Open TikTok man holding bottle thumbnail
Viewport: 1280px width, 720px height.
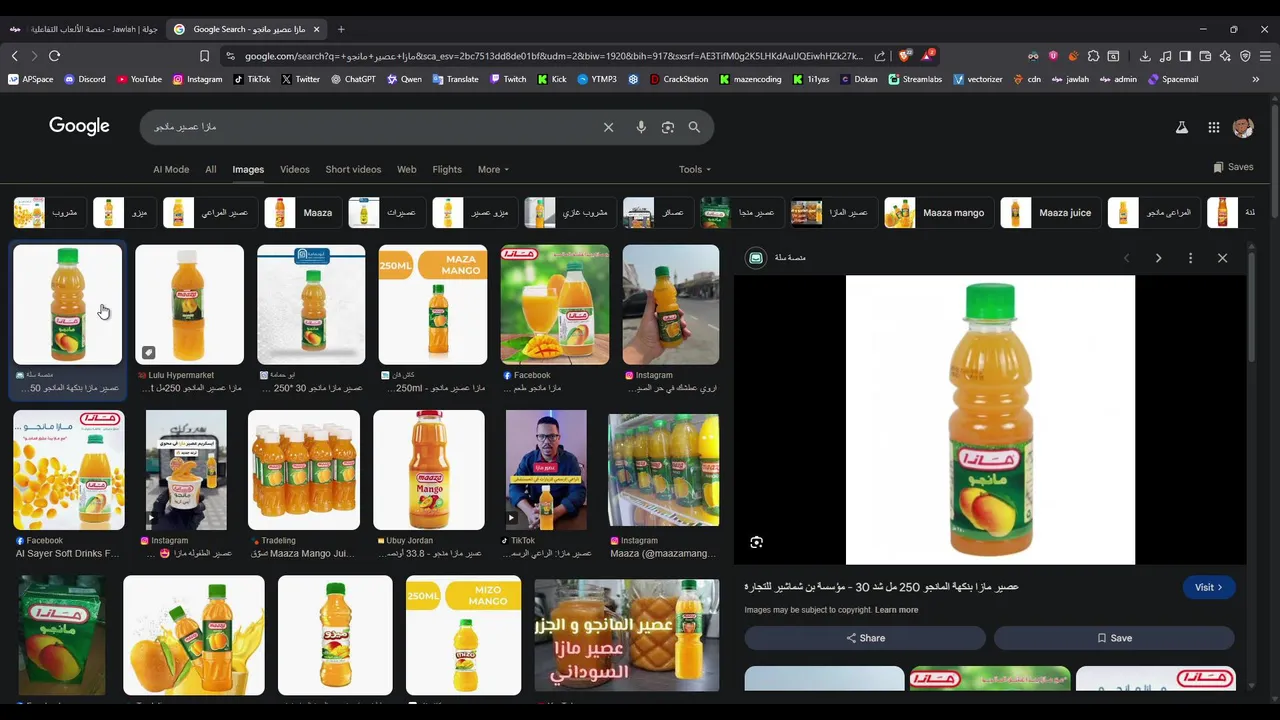pos(546,470)
